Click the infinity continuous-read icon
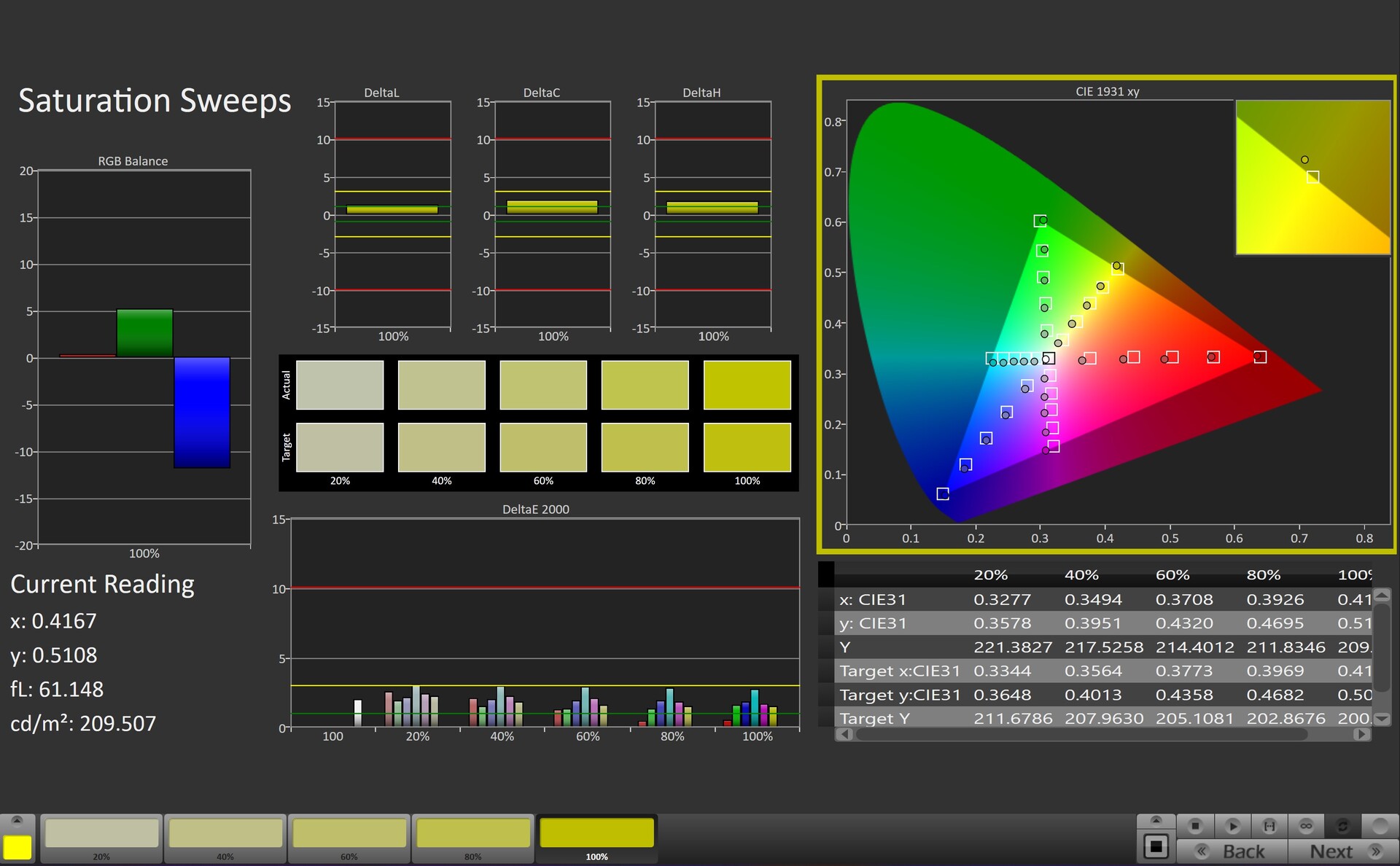1400x866 pixels. (x=1306, y=826)
